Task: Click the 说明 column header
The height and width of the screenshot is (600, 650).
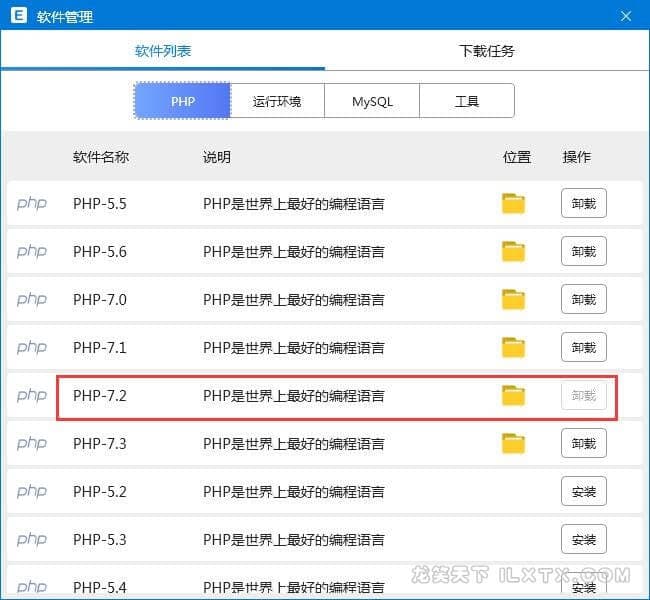Action: pos(216,157)
